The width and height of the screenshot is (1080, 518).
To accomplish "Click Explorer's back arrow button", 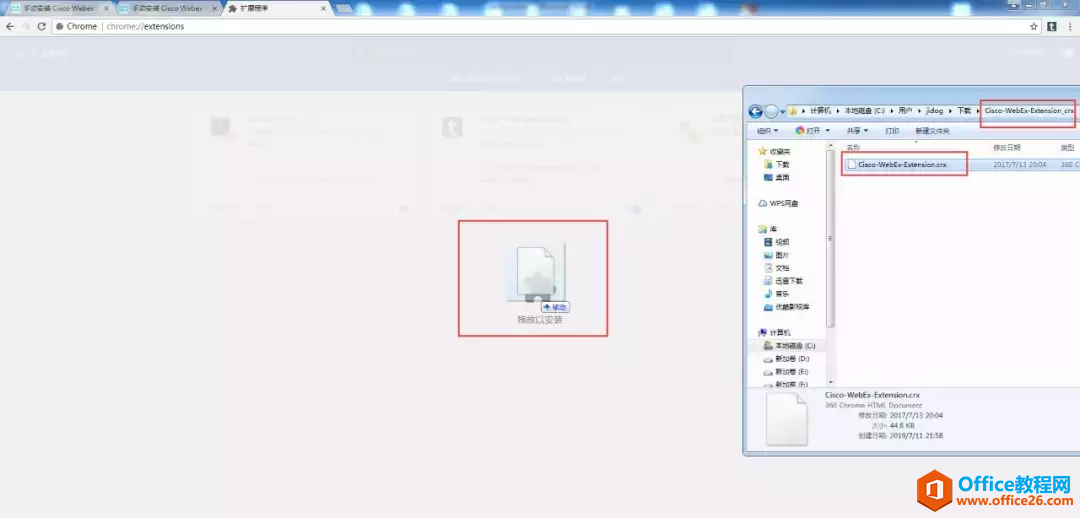I will point(755,111).
